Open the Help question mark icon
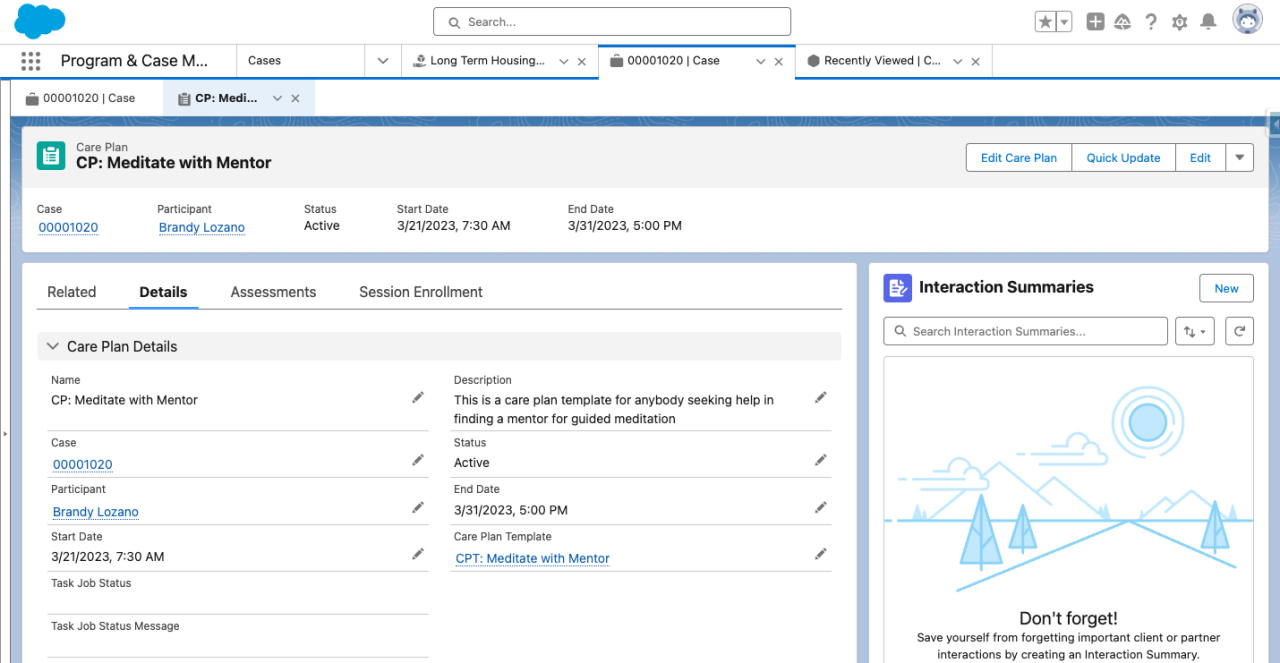Screen dimensions: 1280x663 [1151, 22]
